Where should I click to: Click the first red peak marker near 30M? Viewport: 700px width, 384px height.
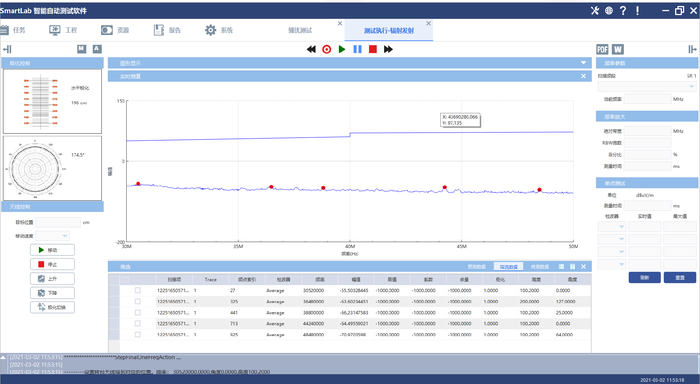tap(138, 184)
